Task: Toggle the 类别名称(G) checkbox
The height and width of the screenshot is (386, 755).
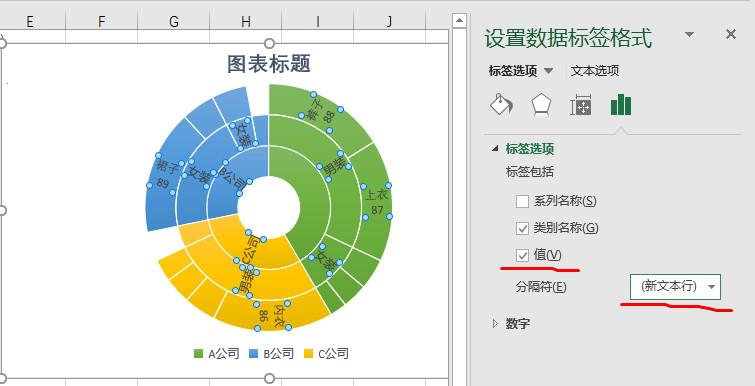Action: (x=522, y=228)
